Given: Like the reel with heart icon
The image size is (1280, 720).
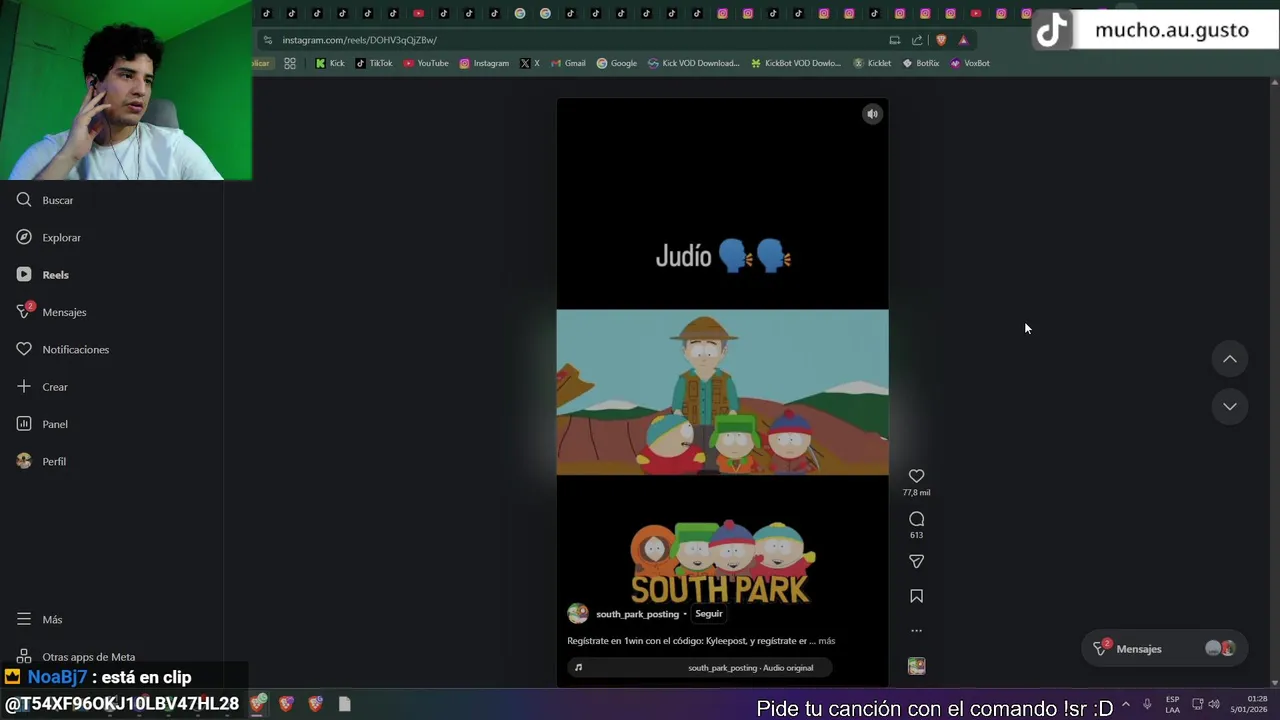Looking at the screenshot, I should [x=916, y=476].
